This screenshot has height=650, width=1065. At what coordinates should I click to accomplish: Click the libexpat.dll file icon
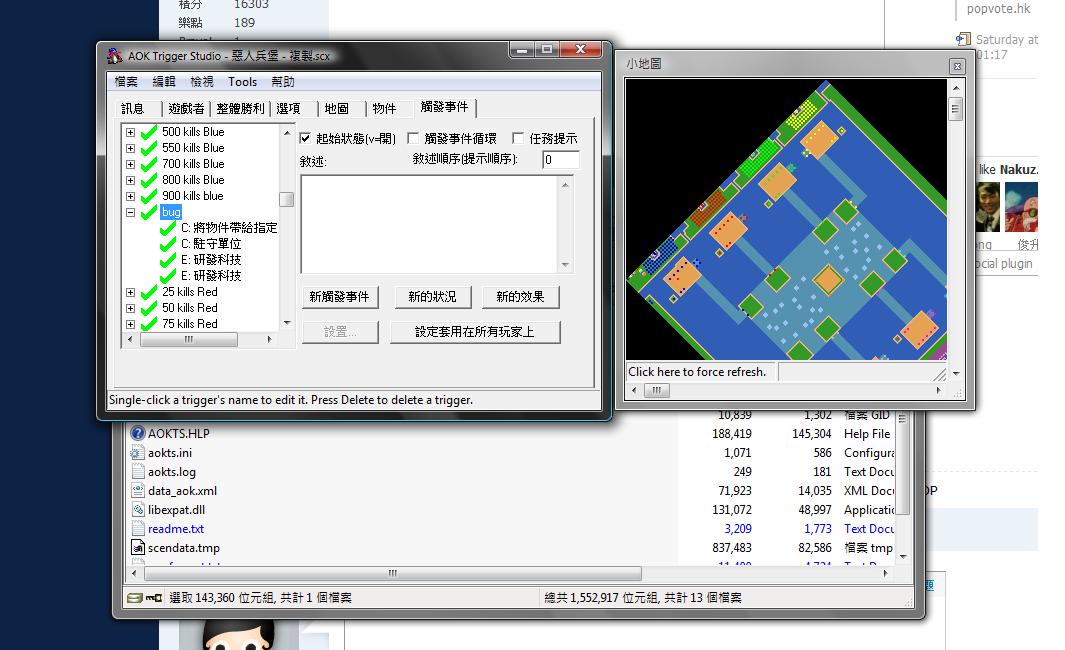pyautogui.click(x=138, y=509)
